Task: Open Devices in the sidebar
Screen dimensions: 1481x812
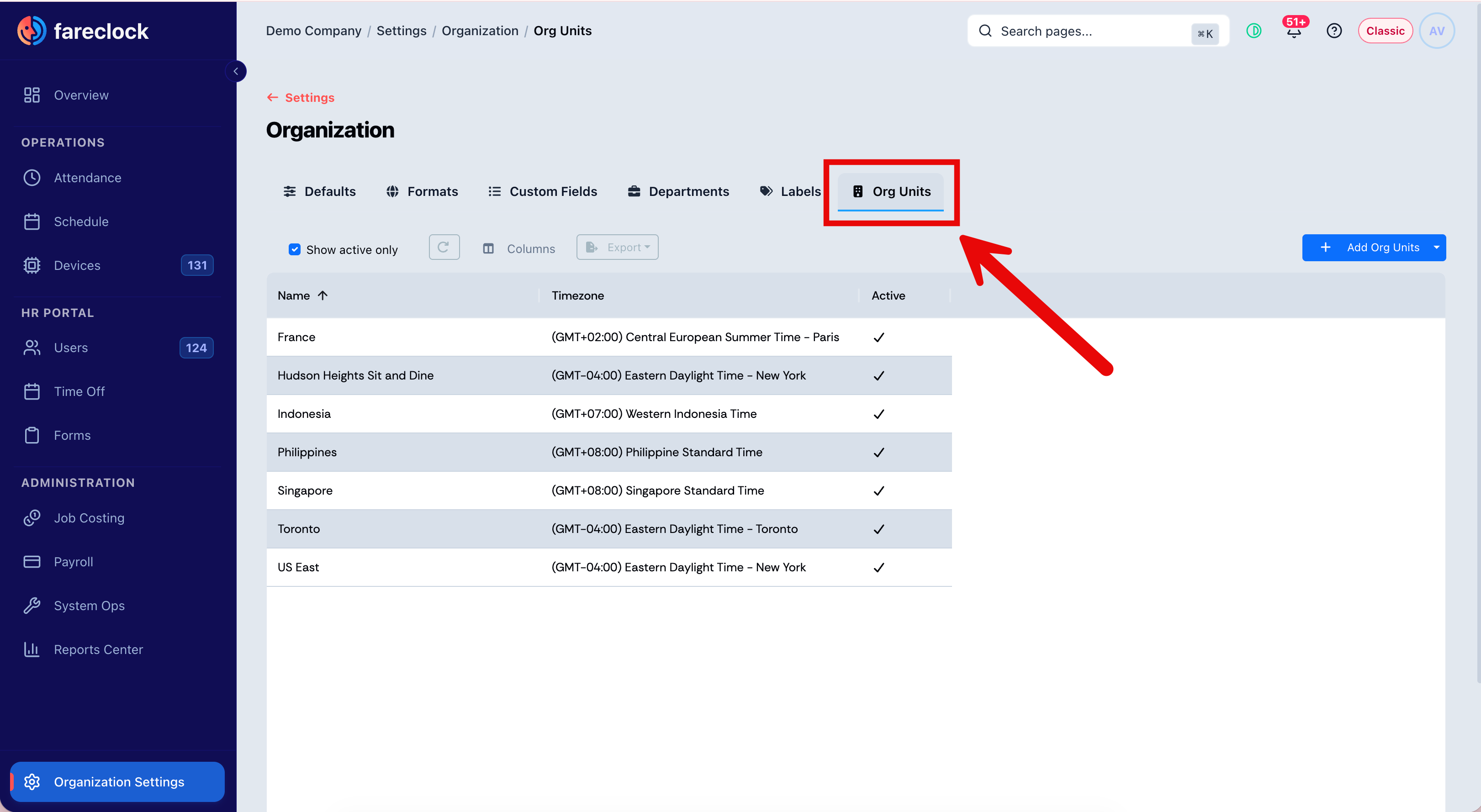Action: [118, 265]
